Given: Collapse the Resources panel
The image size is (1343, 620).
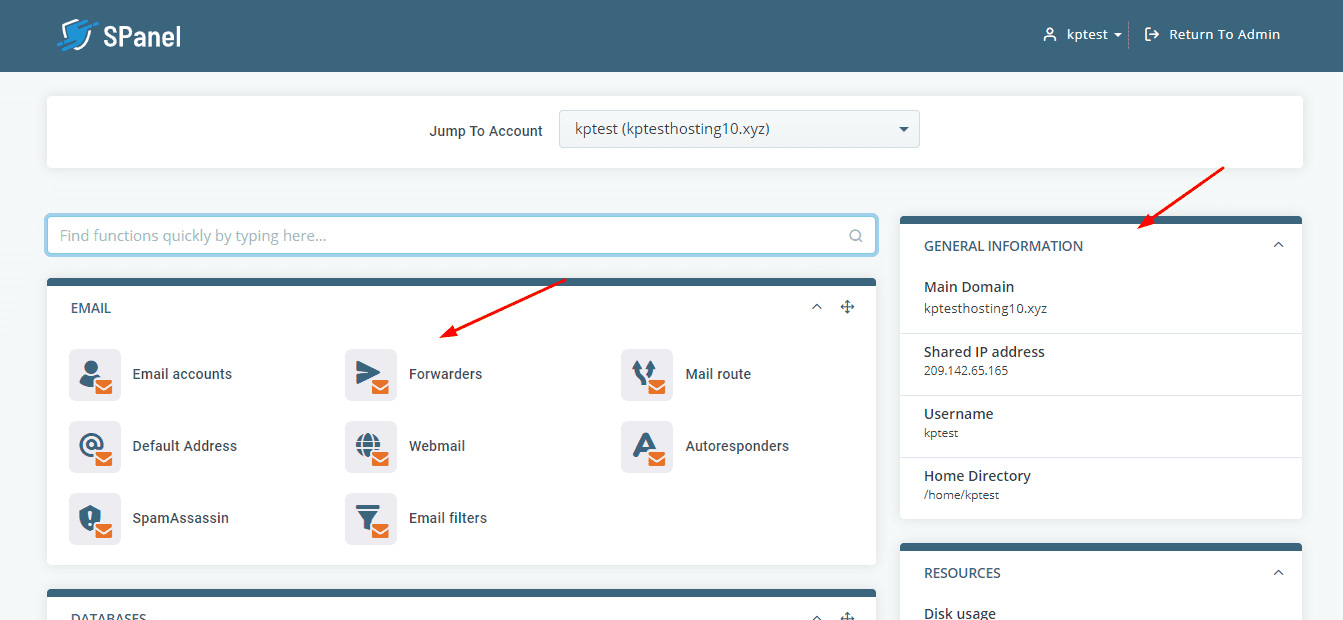Looking at the screenshot, I should (1278, 572).
